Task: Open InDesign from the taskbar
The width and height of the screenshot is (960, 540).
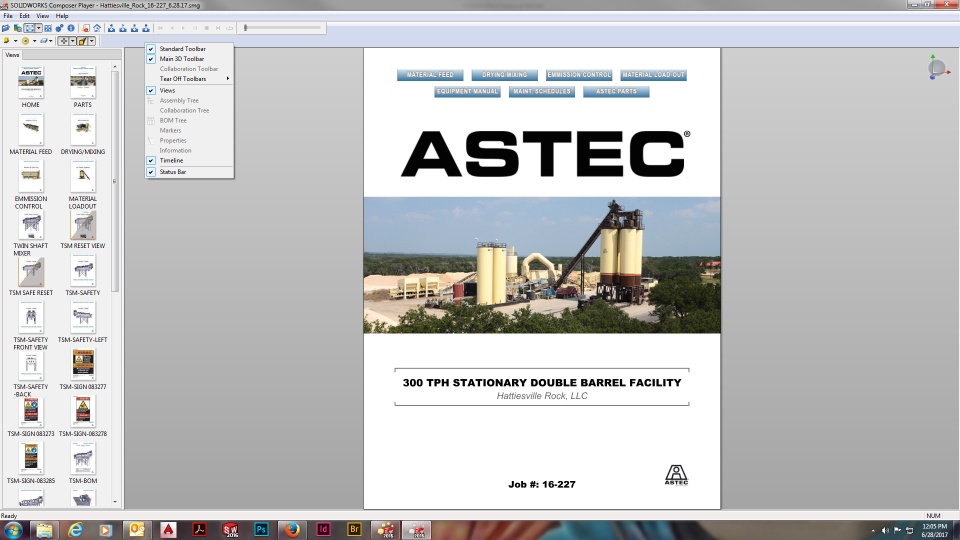Action: (x=323, y=530)
